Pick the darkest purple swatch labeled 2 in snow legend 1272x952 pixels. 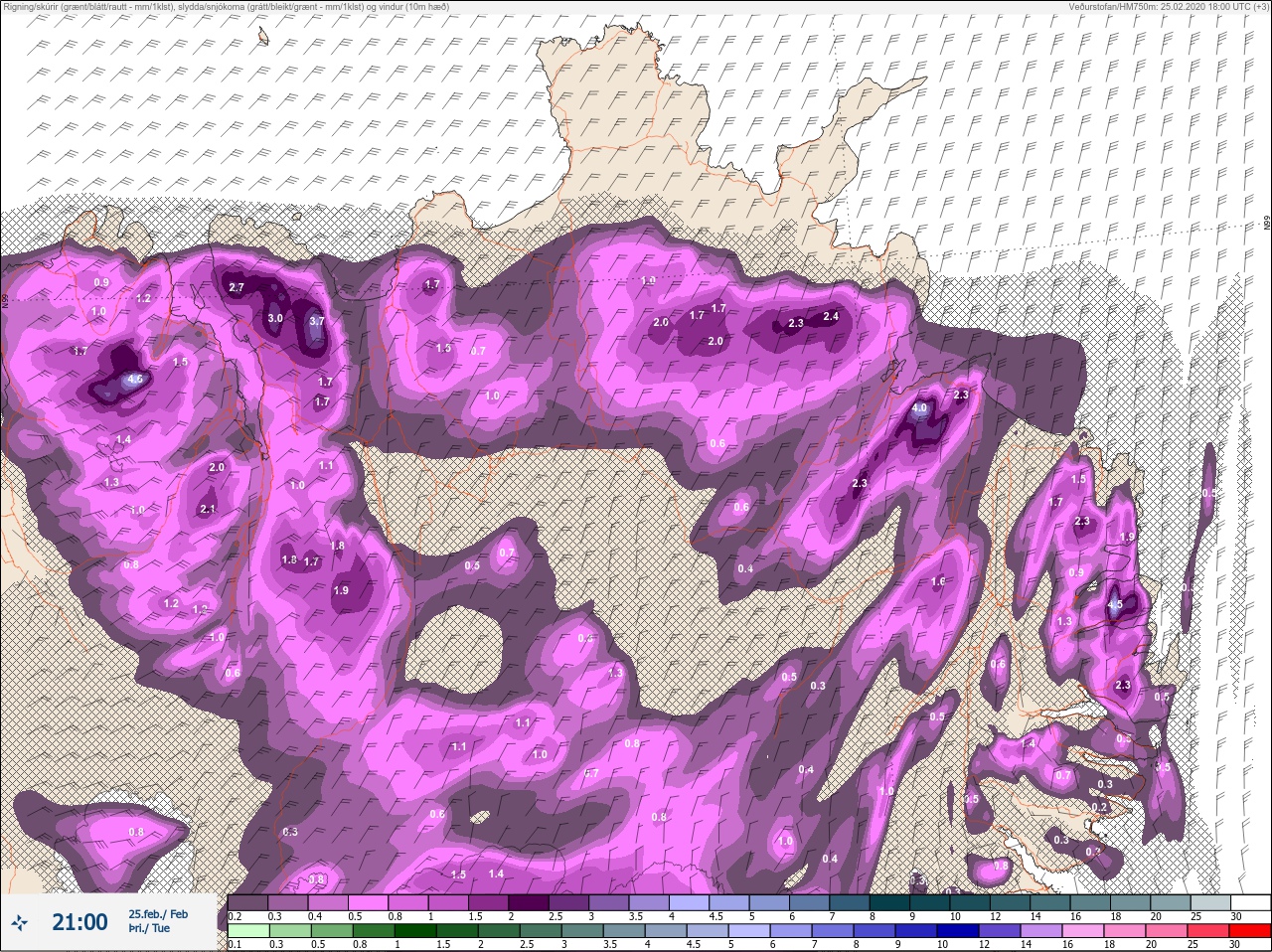(530, 902)
